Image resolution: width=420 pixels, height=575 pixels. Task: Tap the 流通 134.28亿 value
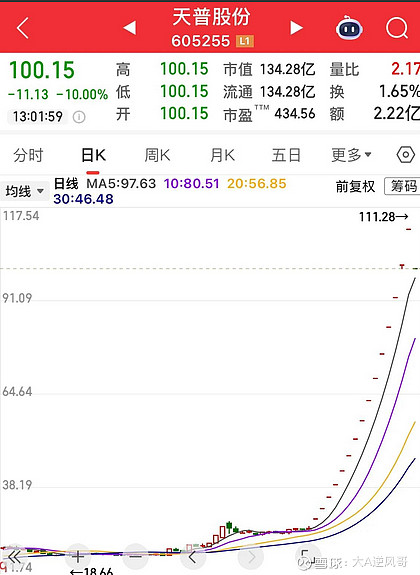(288, 92)
